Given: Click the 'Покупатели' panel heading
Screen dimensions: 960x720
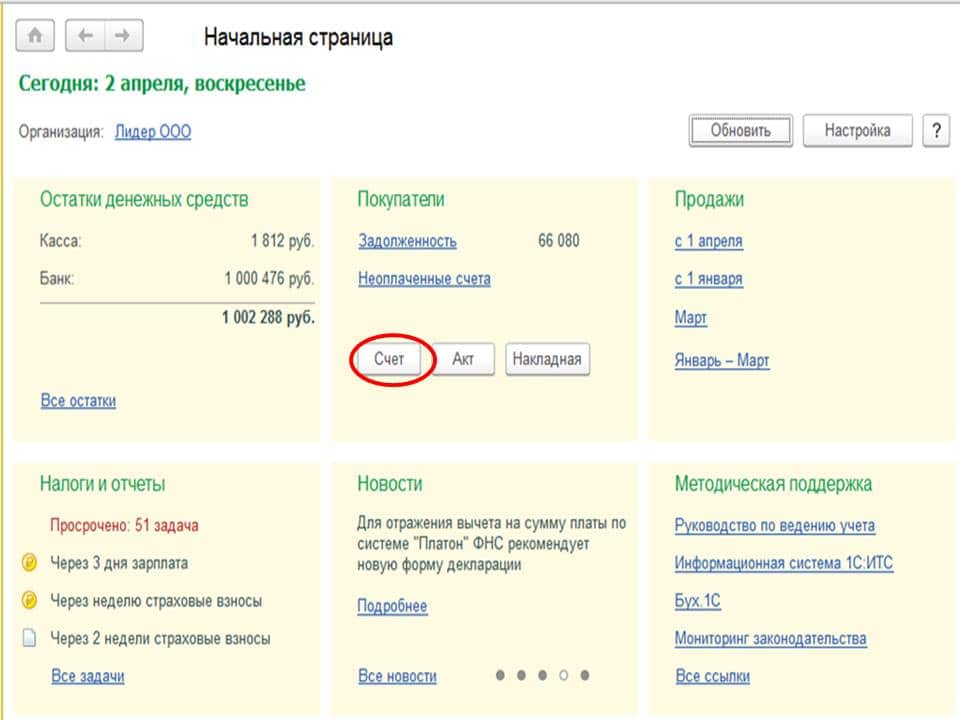Looking at the screenshot, I should click(x=401, y=200).
